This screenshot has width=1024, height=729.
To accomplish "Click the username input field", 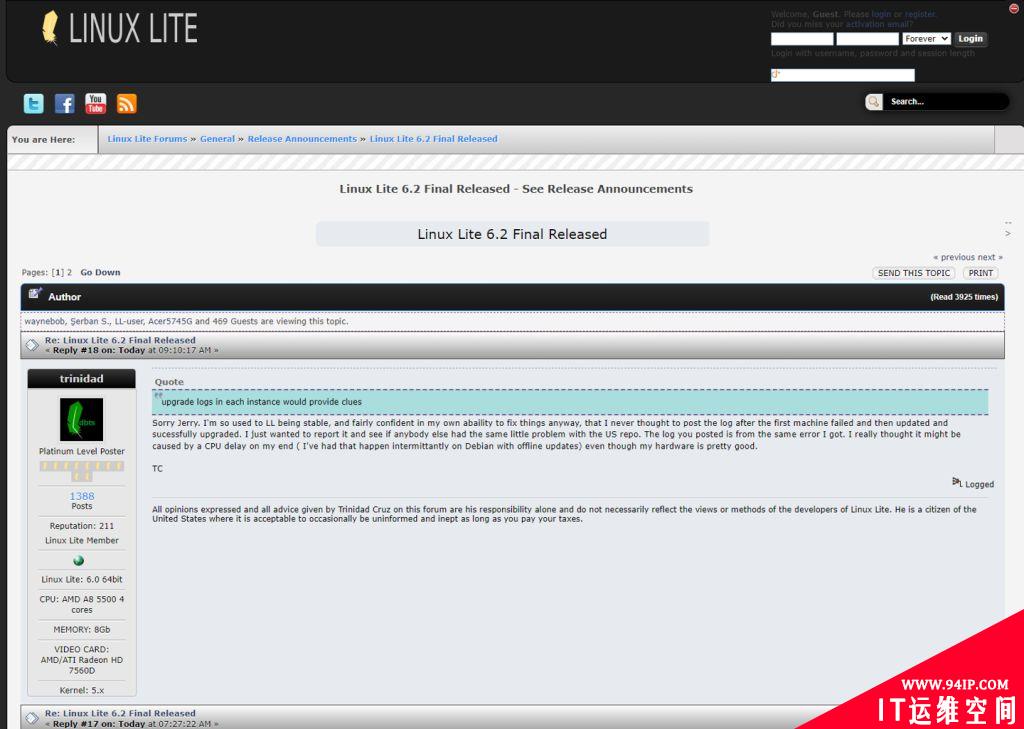I will point(802,39).
